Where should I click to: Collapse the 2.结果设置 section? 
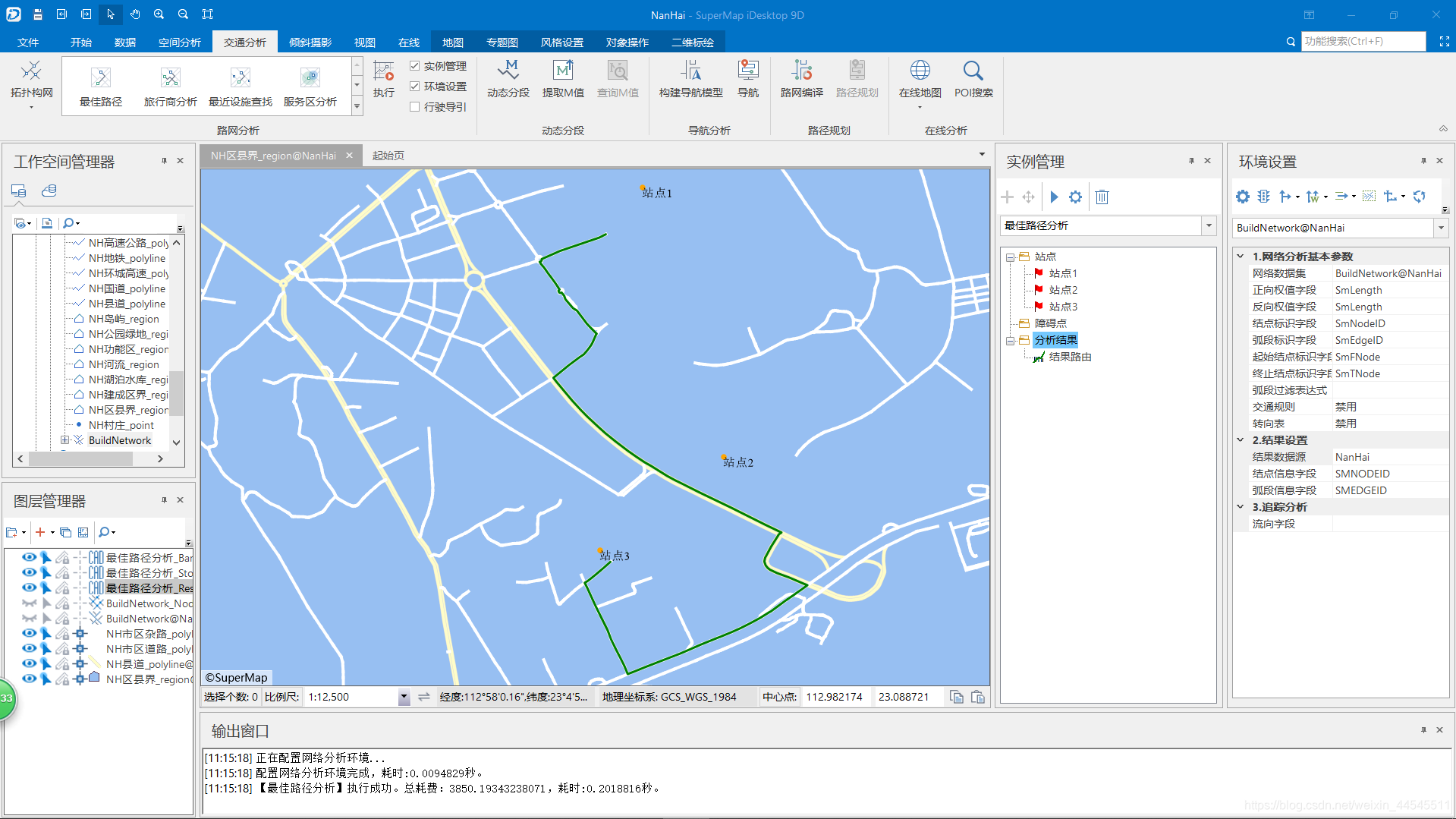tap(1241, 440)
